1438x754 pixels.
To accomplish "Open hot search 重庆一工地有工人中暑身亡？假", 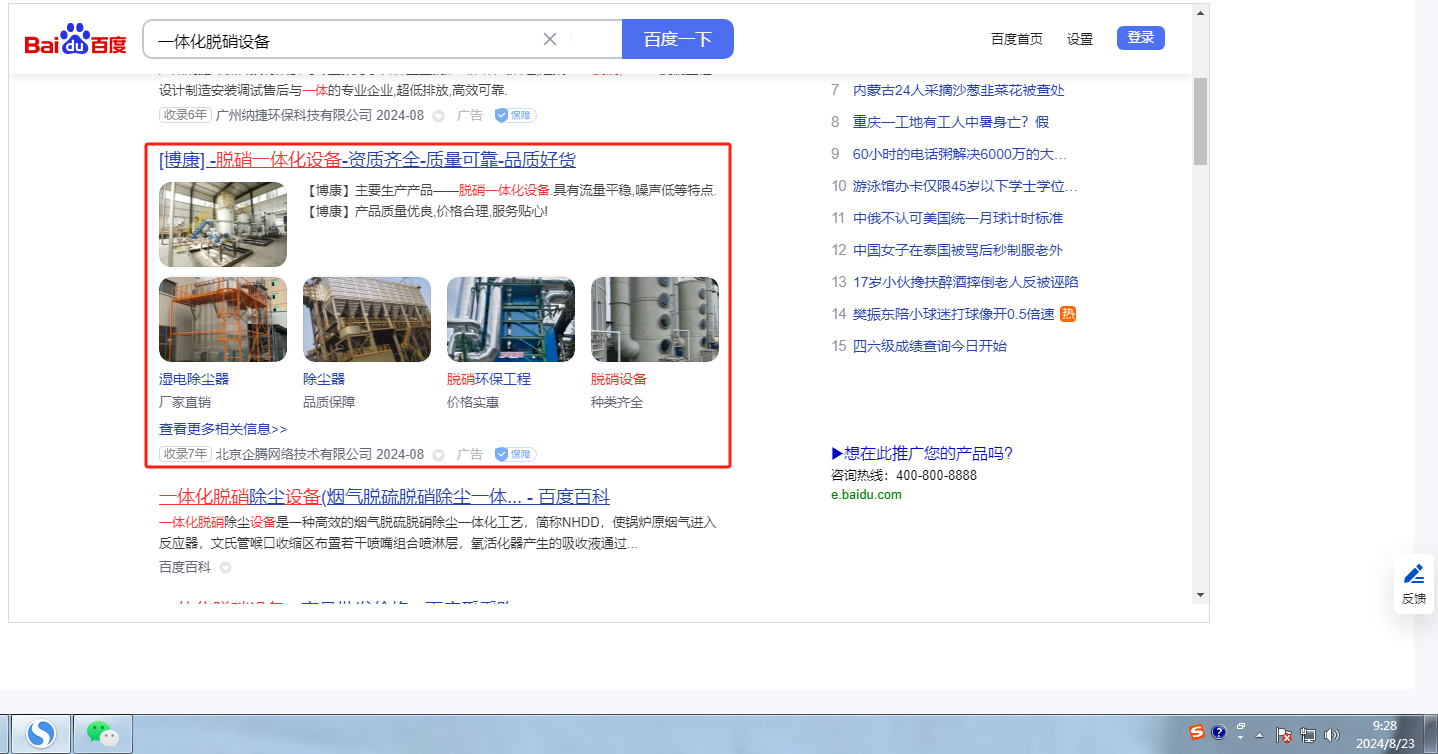I will [951, 122].
